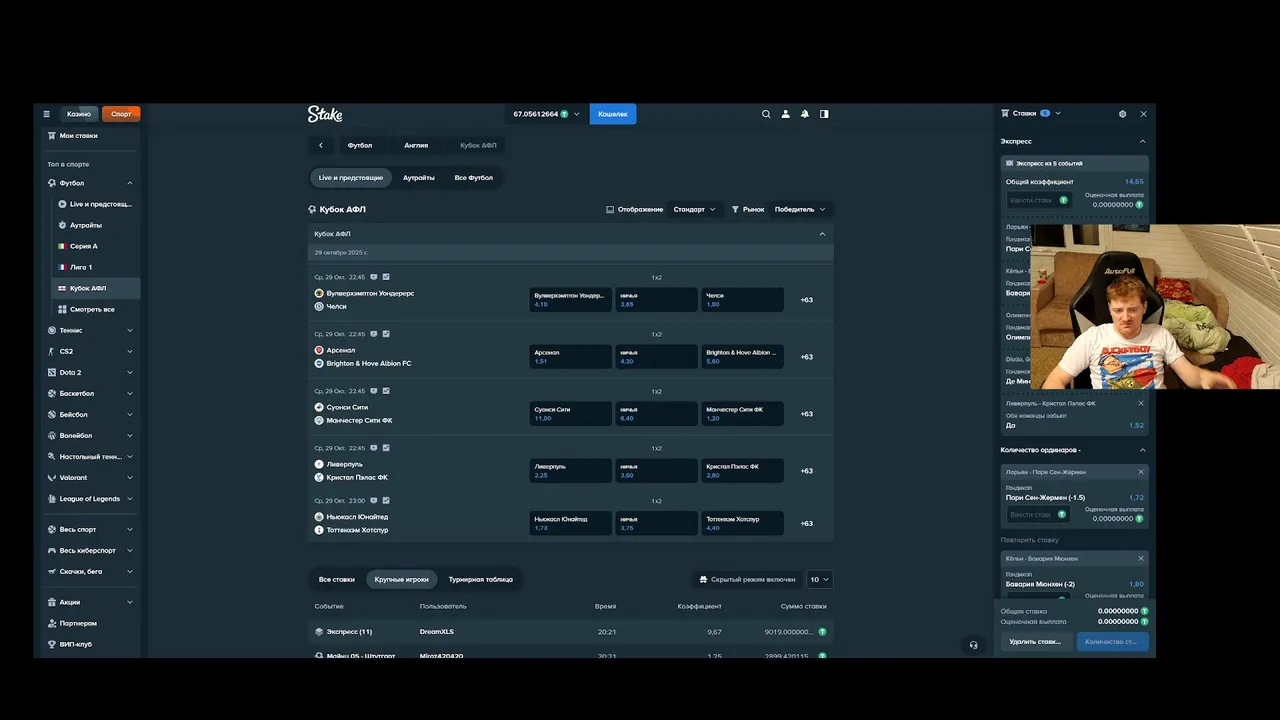Open the user profile icon
The height and width of the screenshot is (720, 1280).
coord(785,114)
